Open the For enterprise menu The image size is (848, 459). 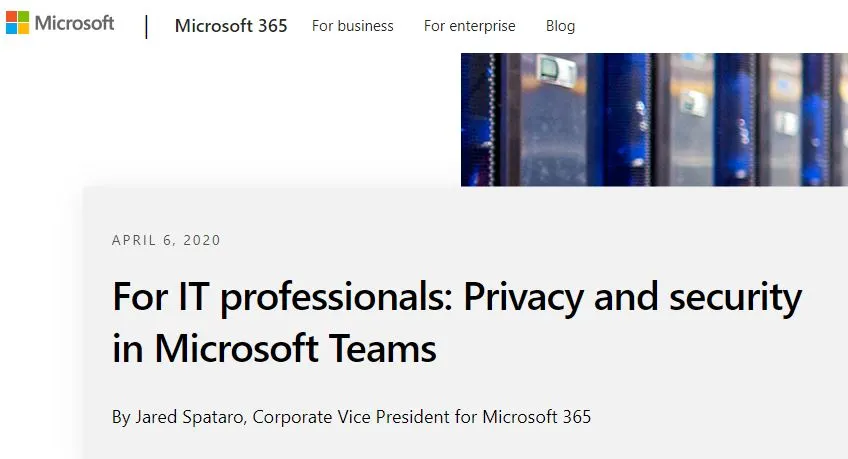(x=469, y=26)
